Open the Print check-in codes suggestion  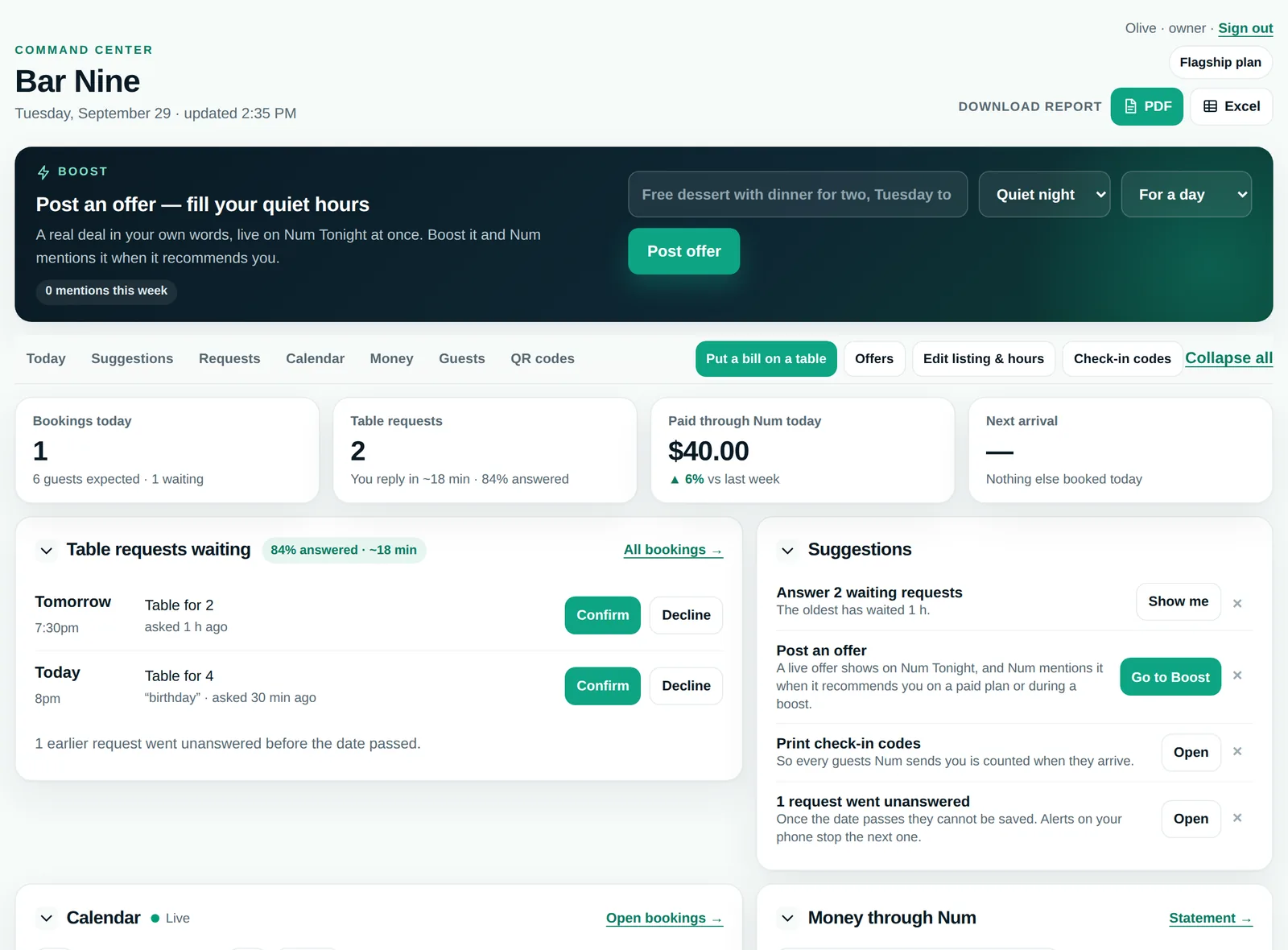click(x=1191, y=753)
